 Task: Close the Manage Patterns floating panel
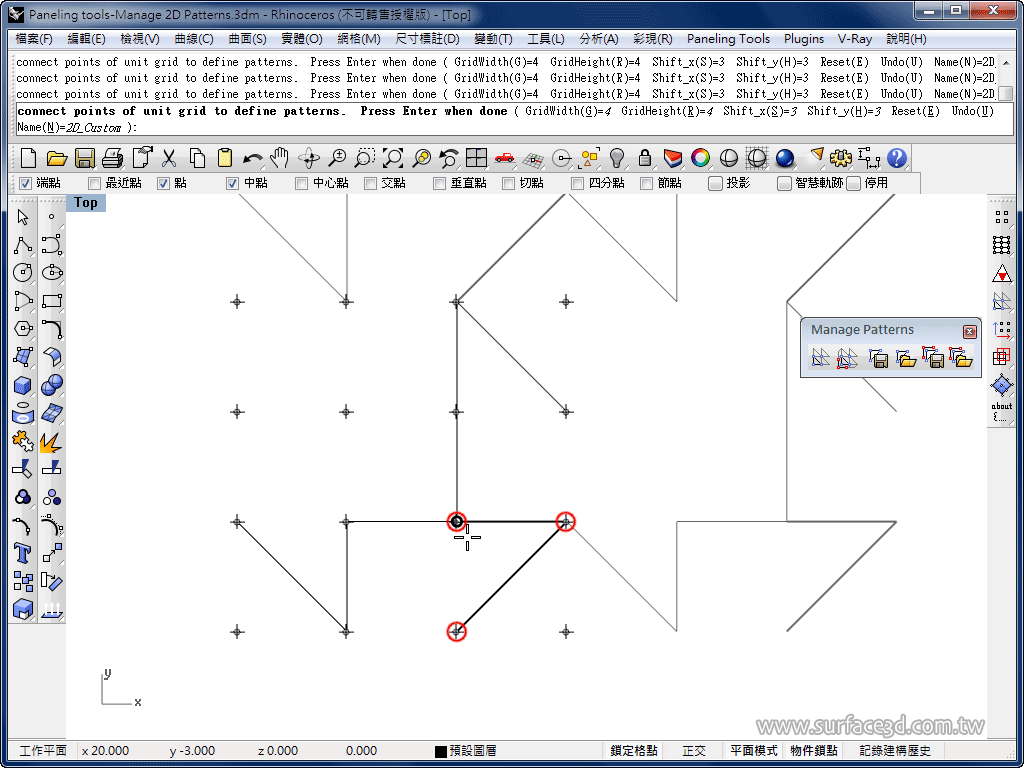point(970,332)
